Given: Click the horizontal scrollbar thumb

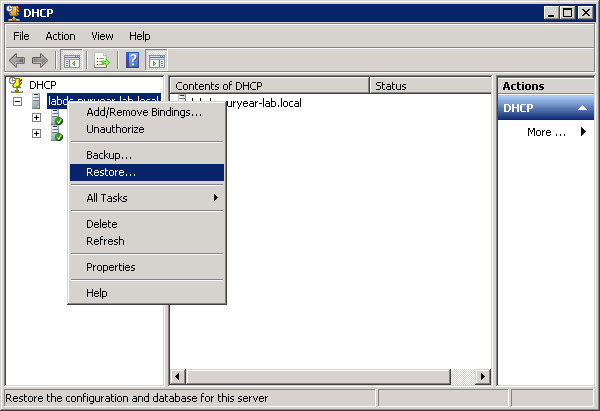Looking at the screenshot, I should [318, 377].
